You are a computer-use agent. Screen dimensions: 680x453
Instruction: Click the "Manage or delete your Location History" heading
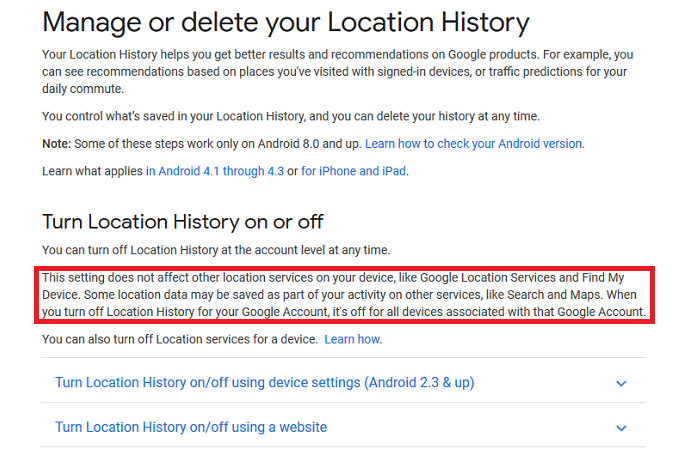coord(285,21)
